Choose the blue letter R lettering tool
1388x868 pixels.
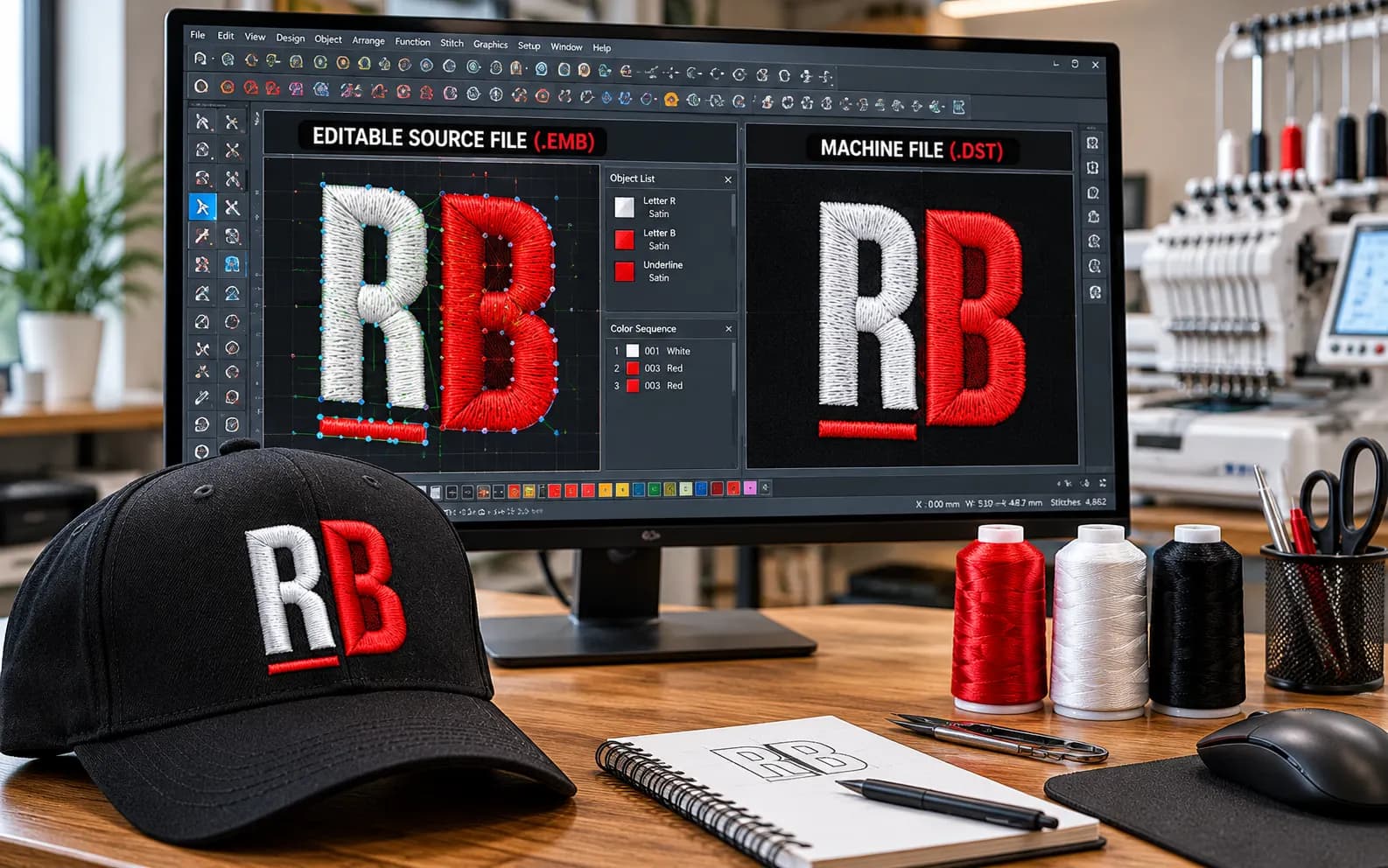pyautogui.click(x=232, y=263)
